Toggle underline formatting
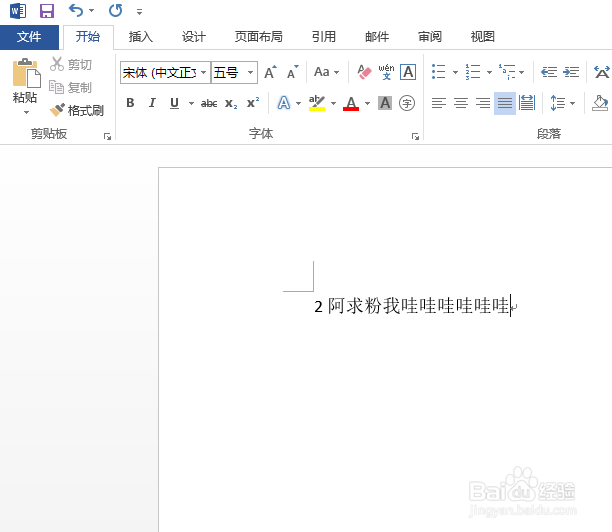This screenshot has width=612, height=532. click(x=174, y=103)
